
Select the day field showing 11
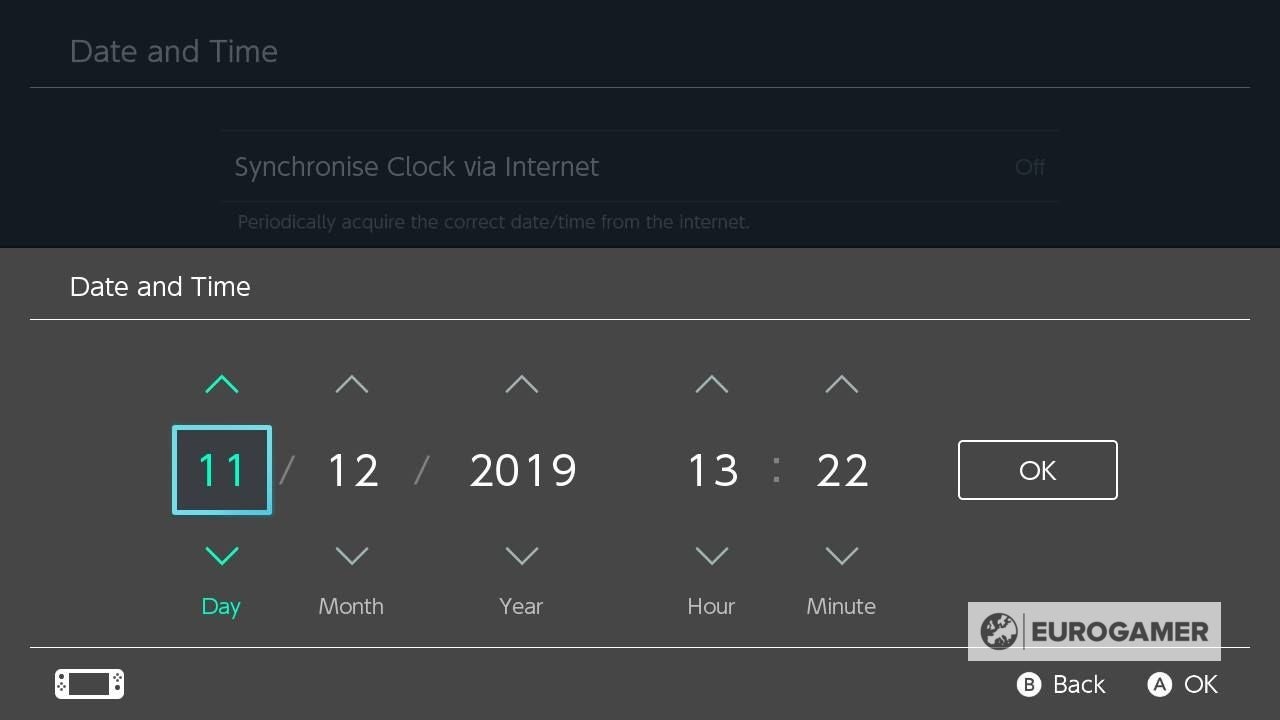[222, 470]
